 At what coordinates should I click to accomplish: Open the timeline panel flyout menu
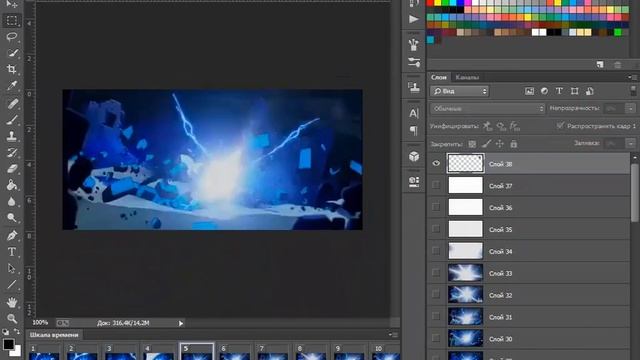(392, 335)
